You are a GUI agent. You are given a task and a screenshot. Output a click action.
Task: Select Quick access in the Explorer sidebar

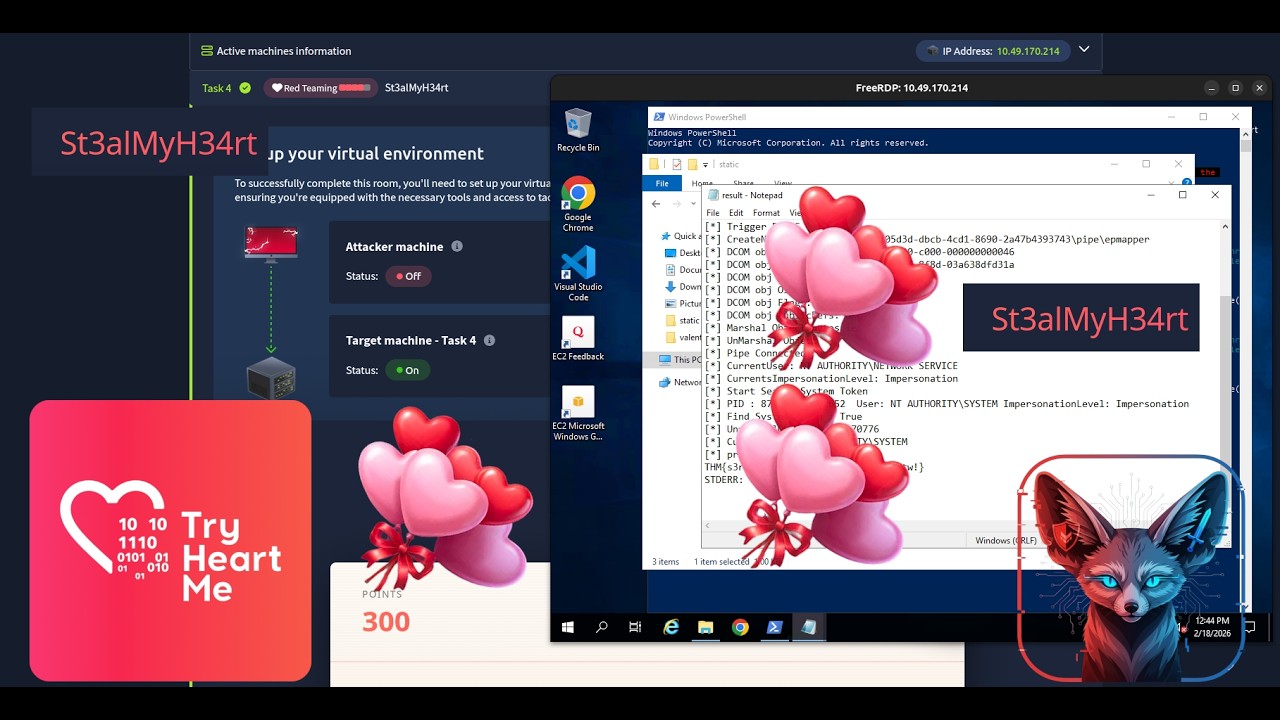click(x=681, y=236)
